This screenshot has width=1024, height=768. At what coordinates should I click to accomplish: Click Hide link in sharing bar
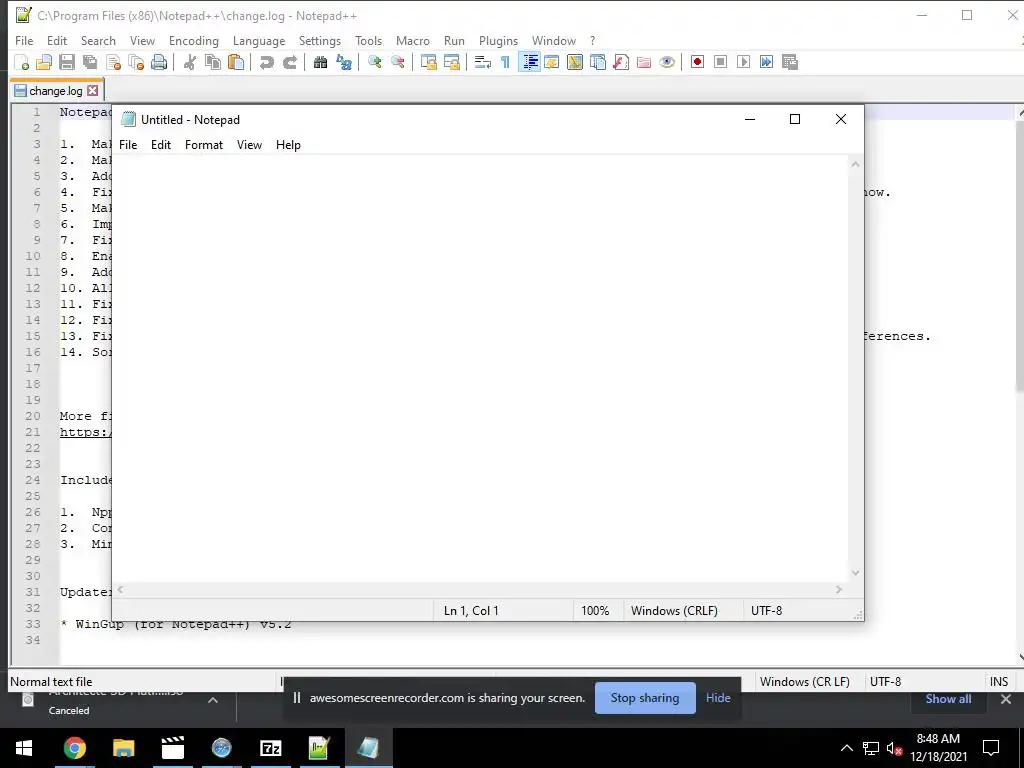718,698
